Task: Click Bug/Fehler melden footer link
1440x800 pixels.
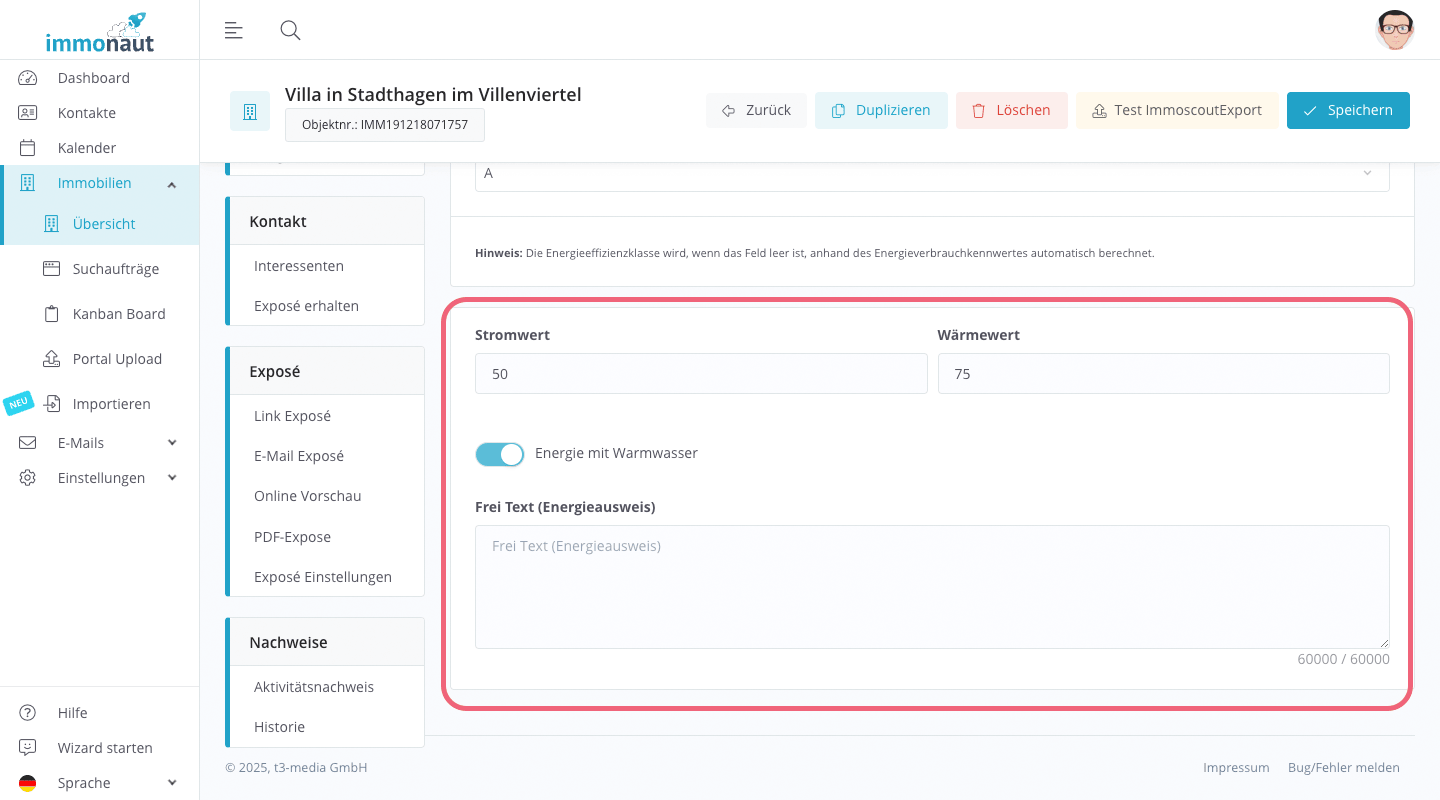Action: click(1344, 768)
